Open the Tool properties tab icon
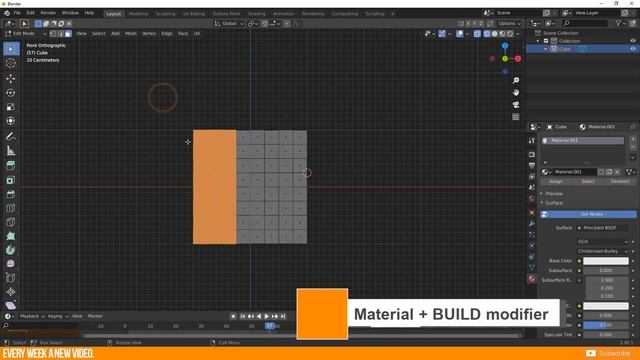Screen dimensions: 640x360 point(531,141)
